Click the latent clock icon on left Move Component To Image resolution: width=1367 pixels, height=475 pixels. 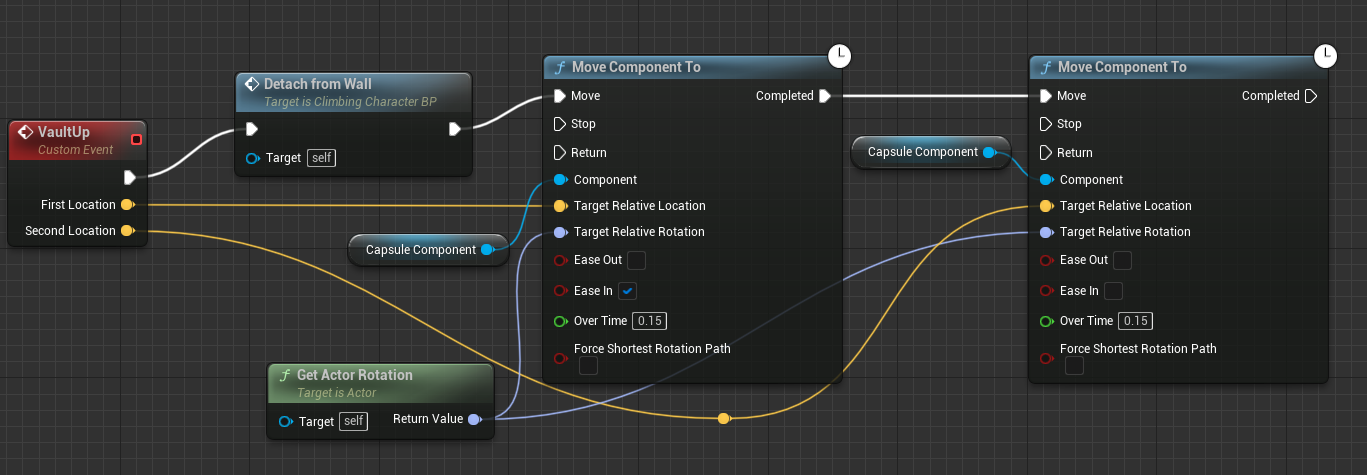840,55
